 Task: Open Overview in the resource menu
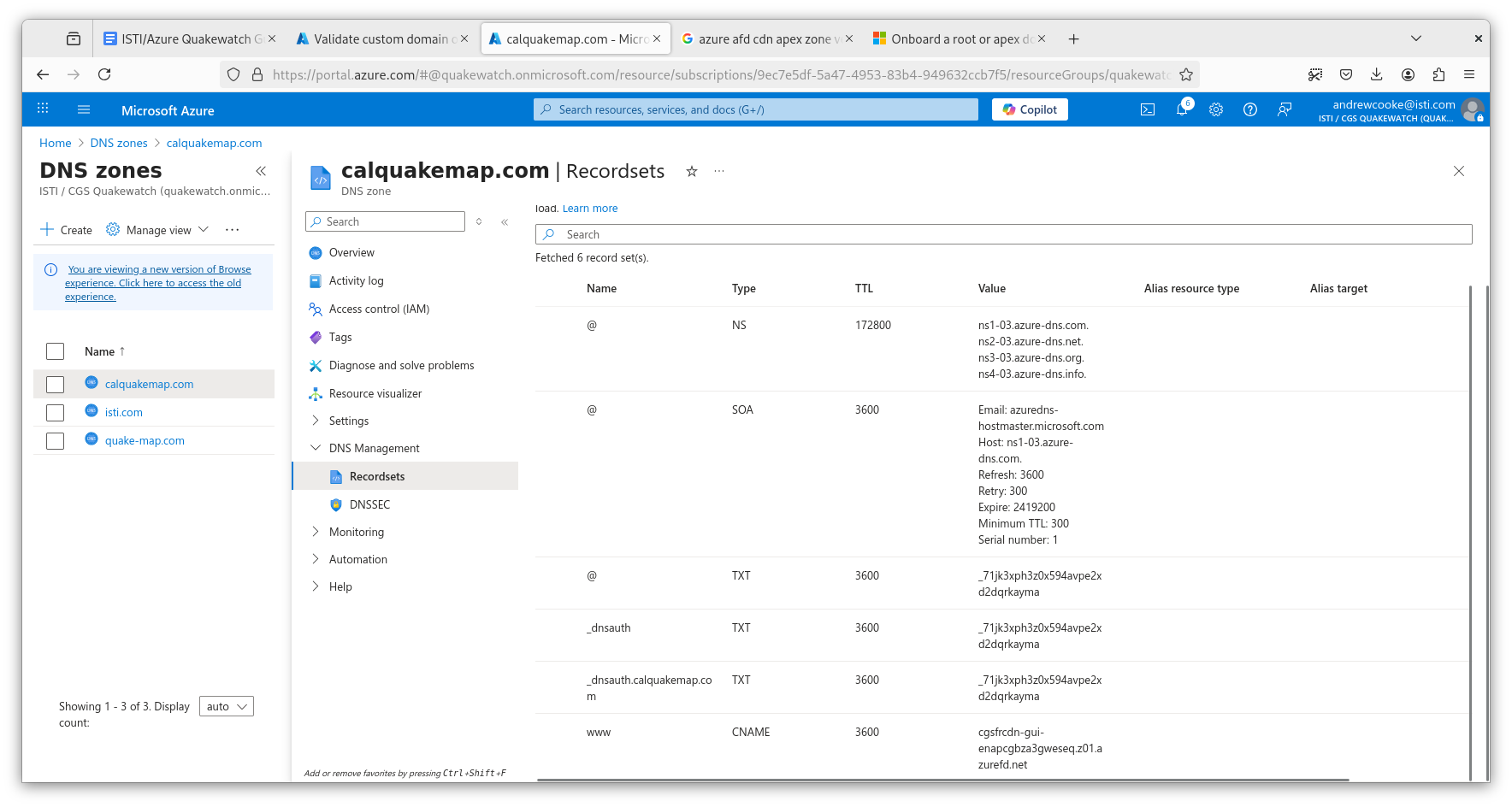pos(351,252)
